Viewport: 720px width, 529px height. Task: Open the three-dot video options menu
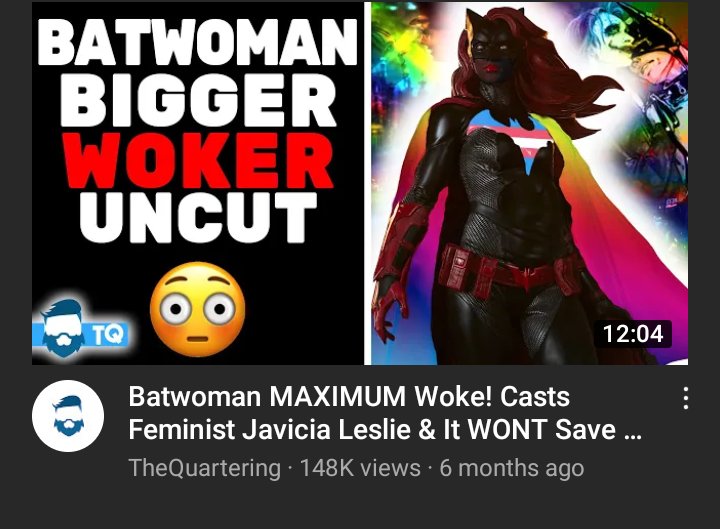pyautogui.click(x=685, y=398)
